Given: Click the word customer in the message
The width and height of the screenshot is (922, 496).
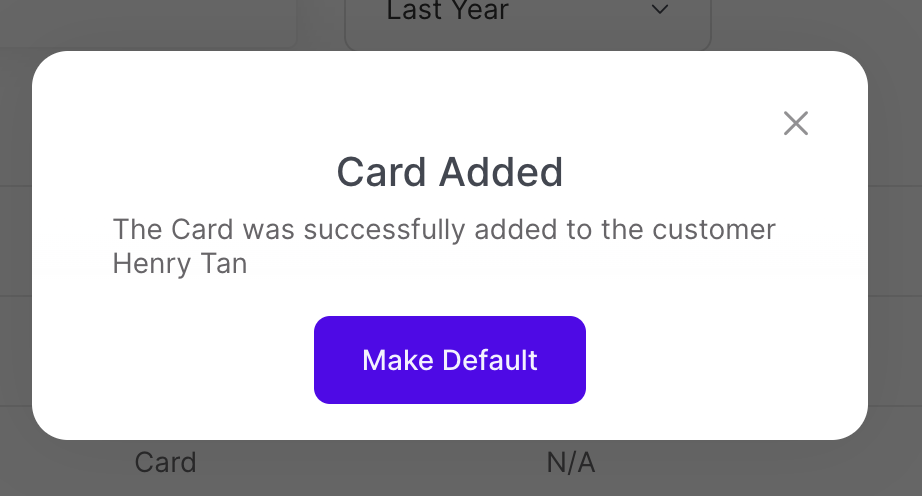Looking at the screenshot, I should coord(714,229).
